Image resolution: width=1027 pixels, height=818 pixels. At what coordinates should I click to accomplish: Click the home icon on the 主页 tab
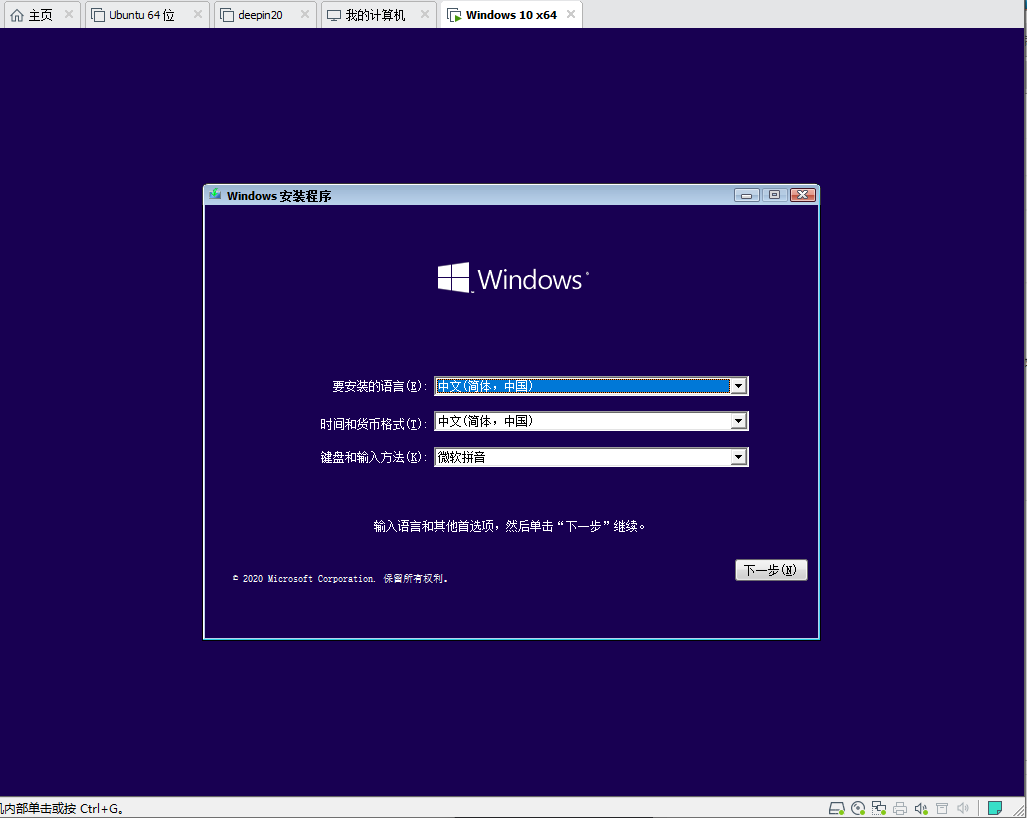coord(17,15)
